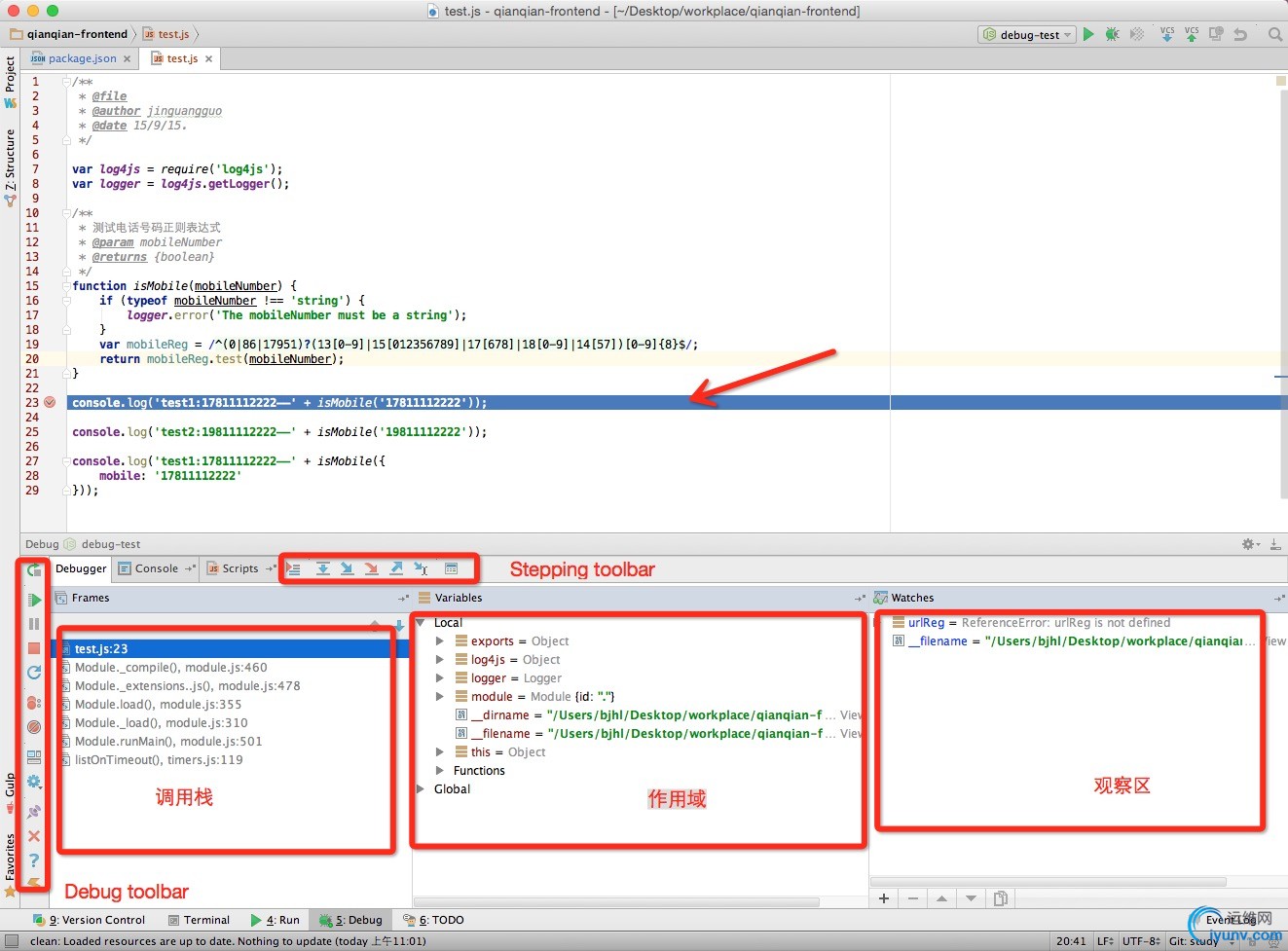The width and height of the screenshot is (1288, 951).
Task: Switch to Console tab
Action: 156,568
